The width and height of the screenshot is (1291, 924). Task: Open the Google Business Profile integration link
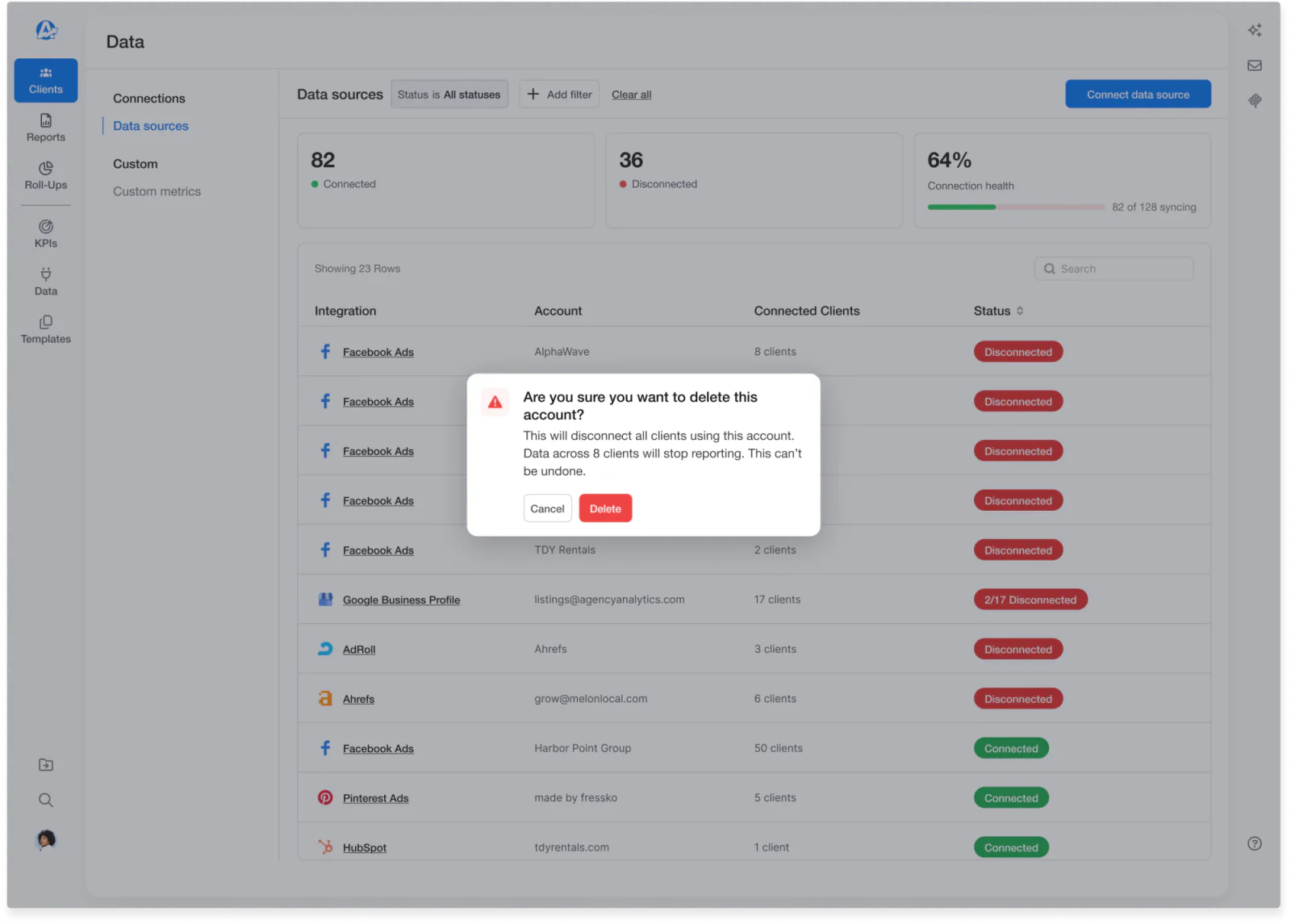point(401,600)
